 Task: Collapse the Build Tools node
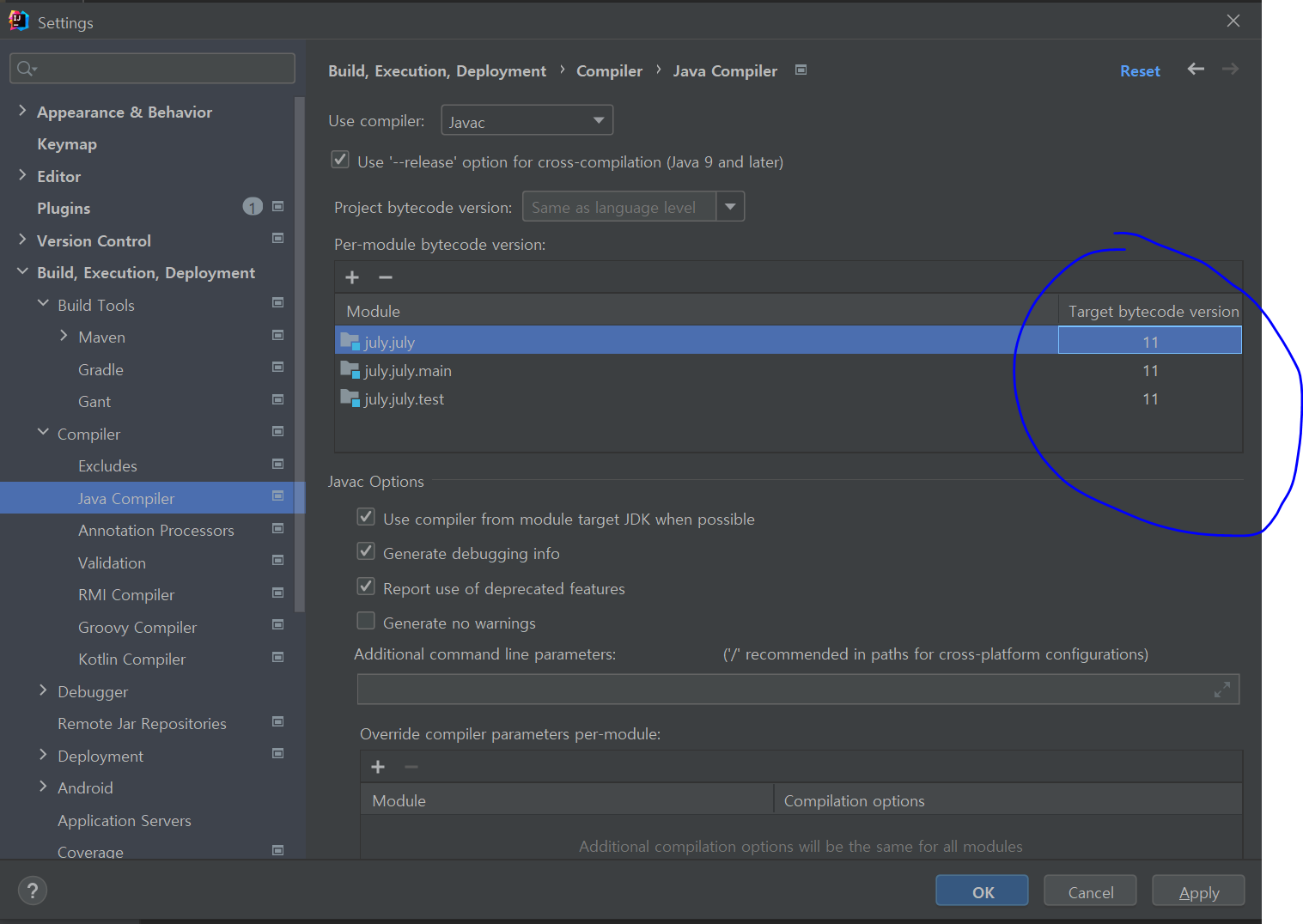43,304
